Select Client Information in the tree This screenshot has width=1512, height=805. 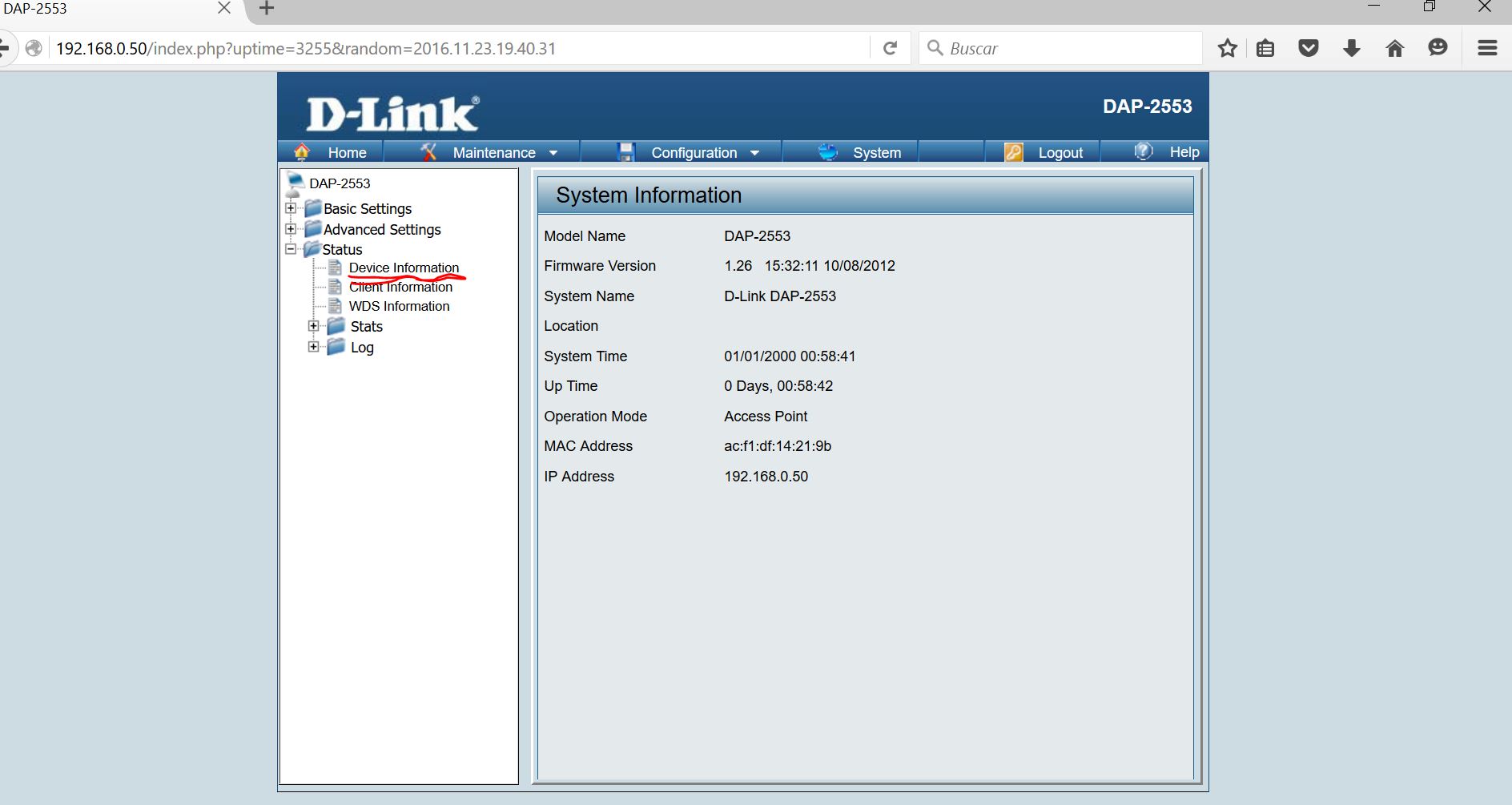click(400, 287)
